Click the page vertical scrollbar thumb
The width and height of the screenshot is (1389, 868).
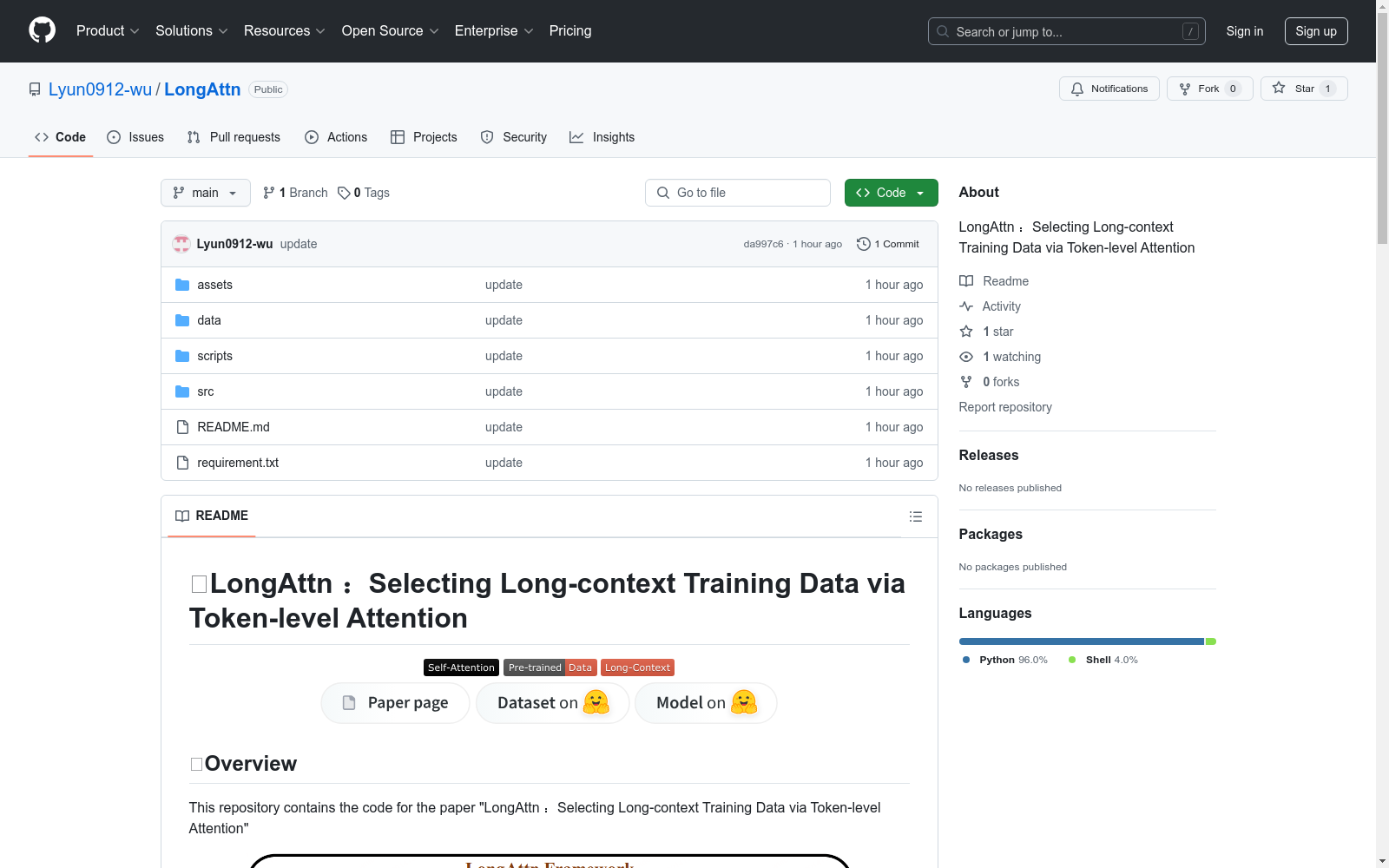[1382, 128]
